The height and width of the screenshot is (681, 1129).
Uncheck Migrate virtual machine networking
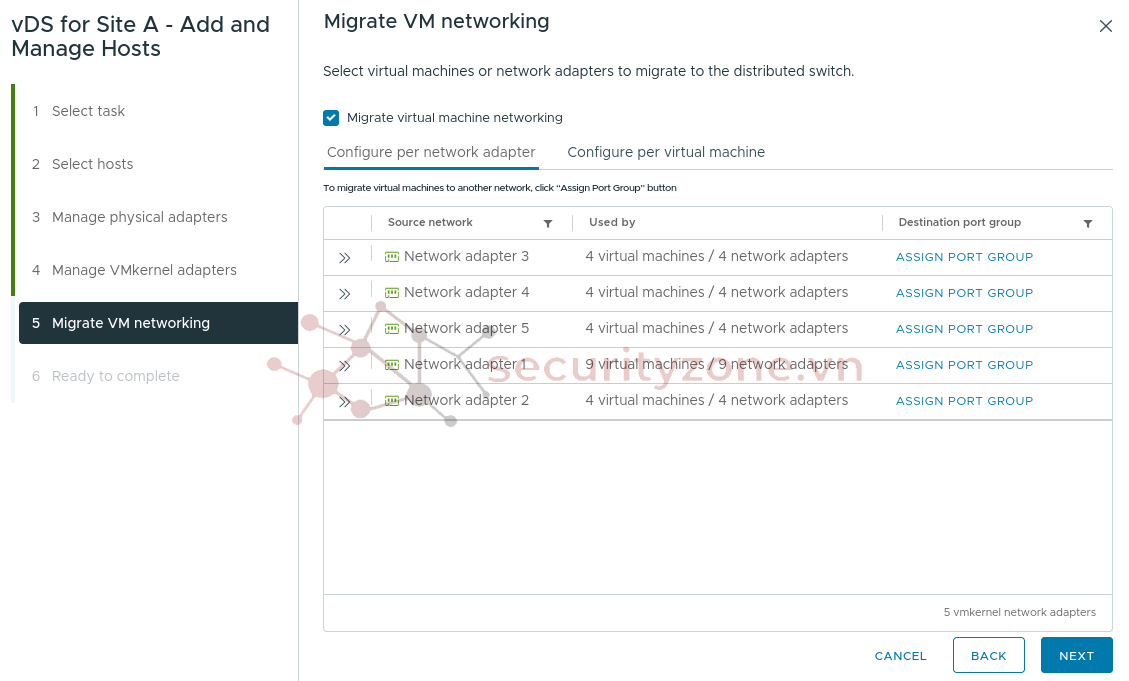331,118
